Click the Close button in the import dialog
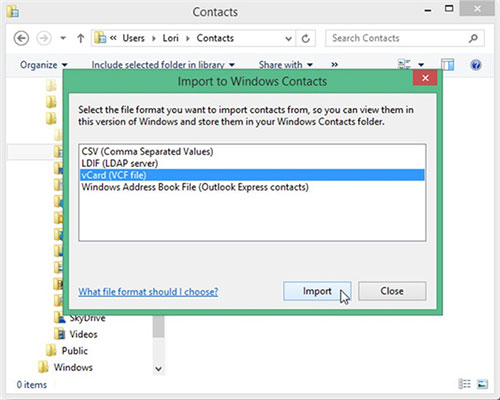The width and height of the screenshot is (500, 400). point(392,291)
